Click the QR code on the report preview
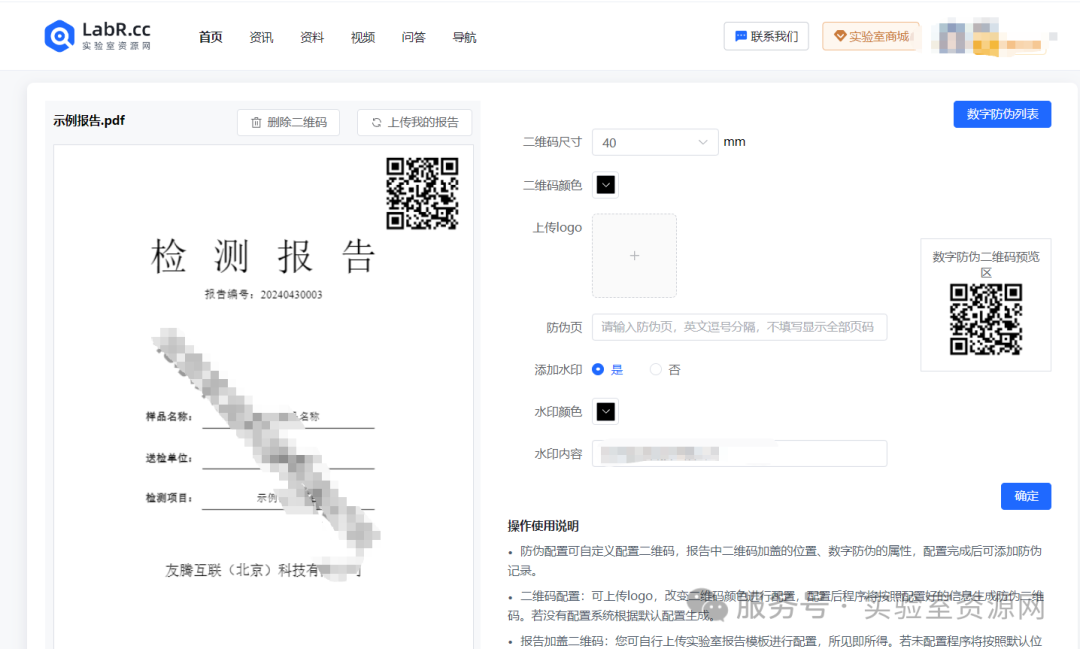The width and height of the screenshot is (1080, 649). (x=422, y=194)
